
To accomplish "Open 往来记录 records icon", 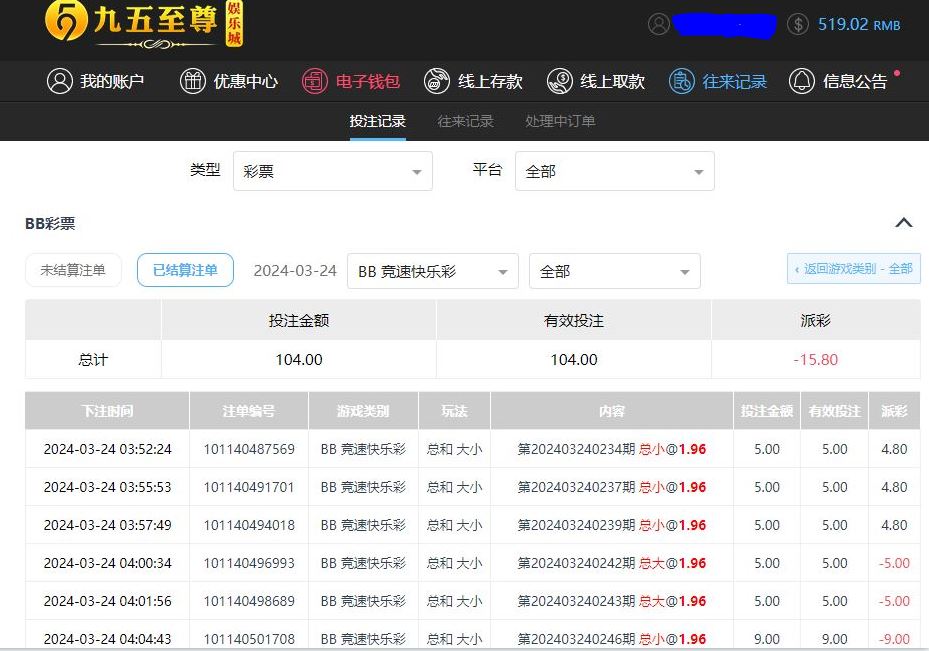I will [x=682, y=81].
